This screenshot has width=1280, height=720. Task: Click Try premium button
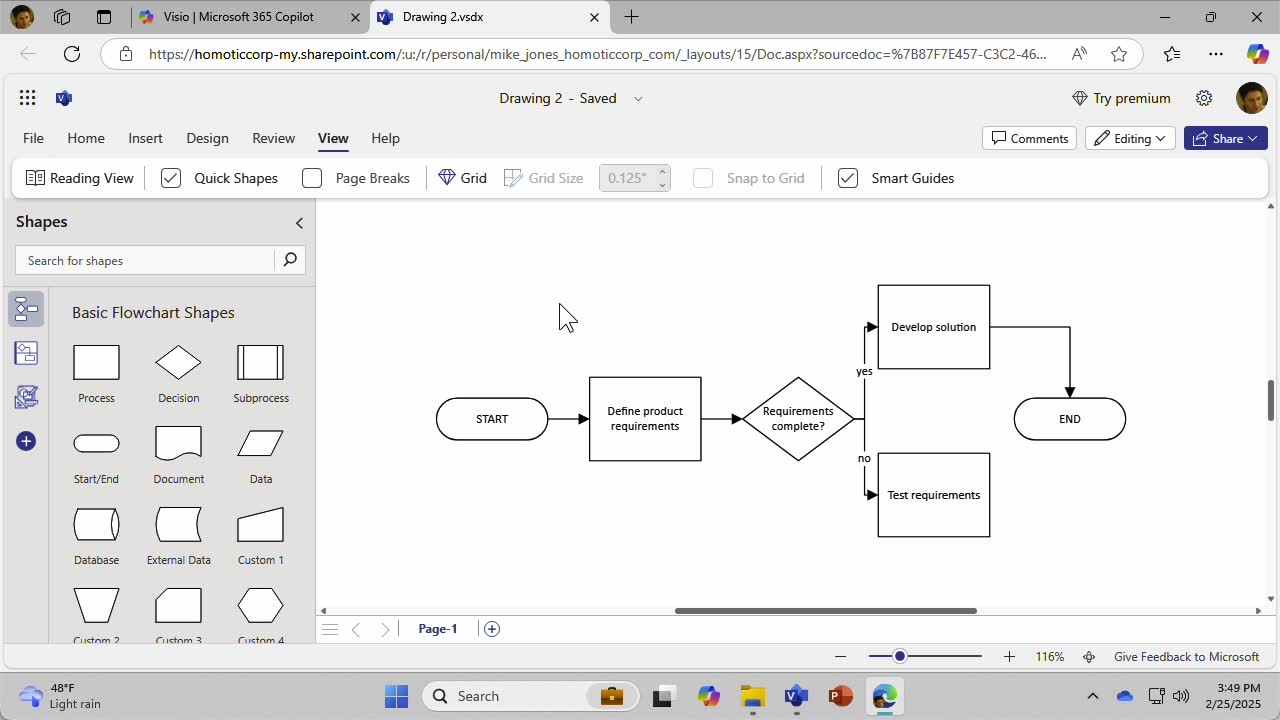click(1121, 98)
